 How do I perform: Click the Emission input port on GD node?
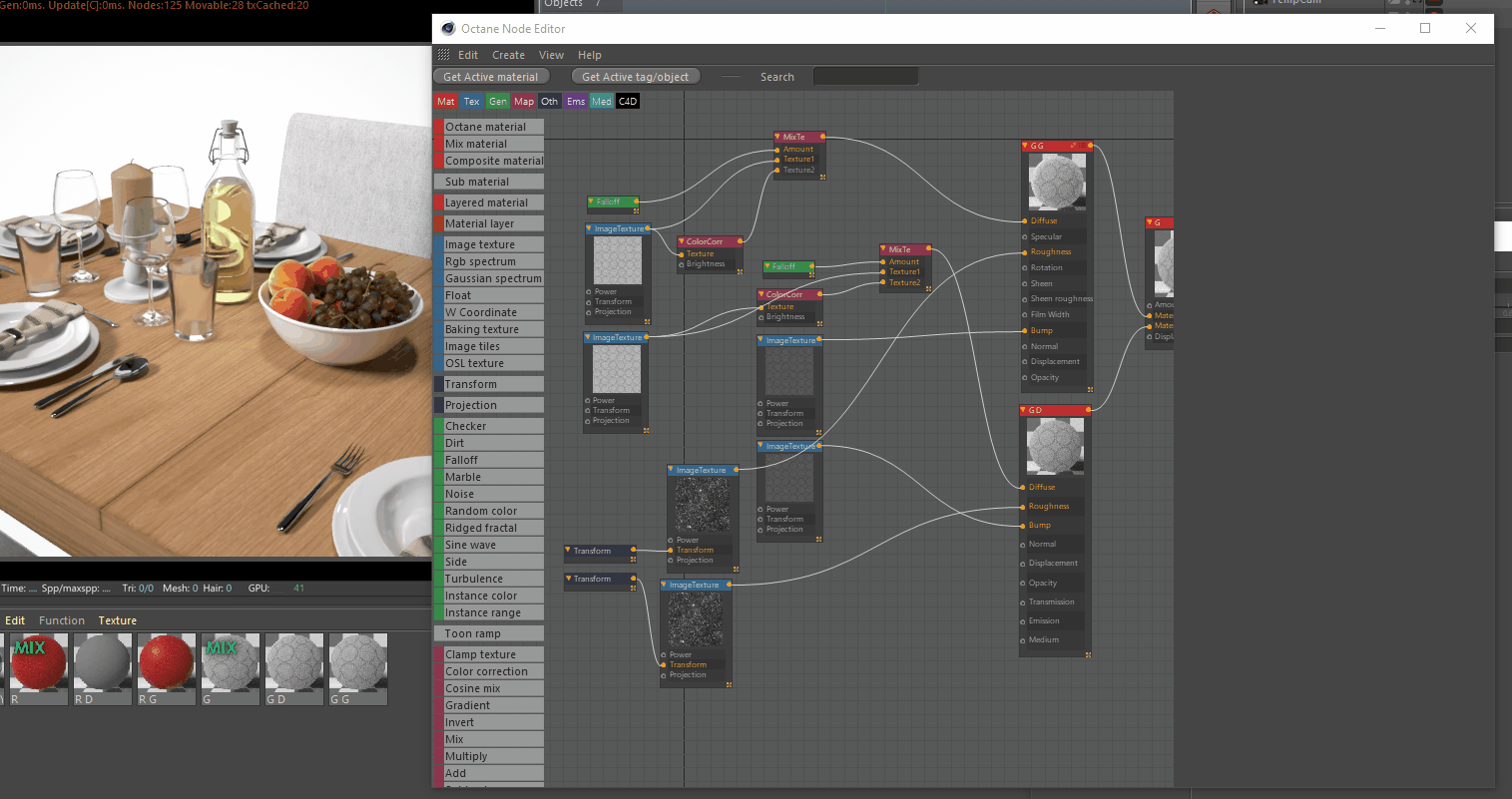(1022, 621)
